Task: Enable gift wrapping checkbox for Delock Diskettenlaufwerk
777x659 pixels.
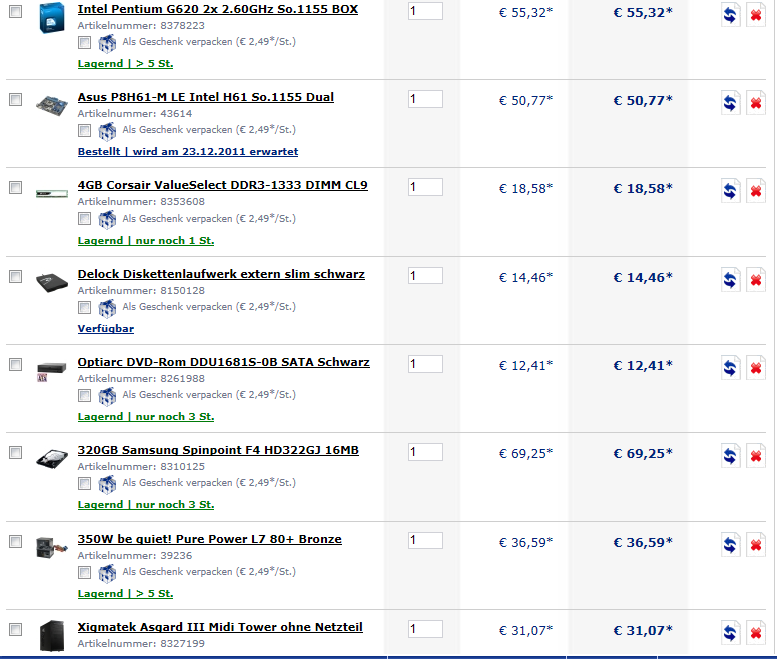Action: 85,308
